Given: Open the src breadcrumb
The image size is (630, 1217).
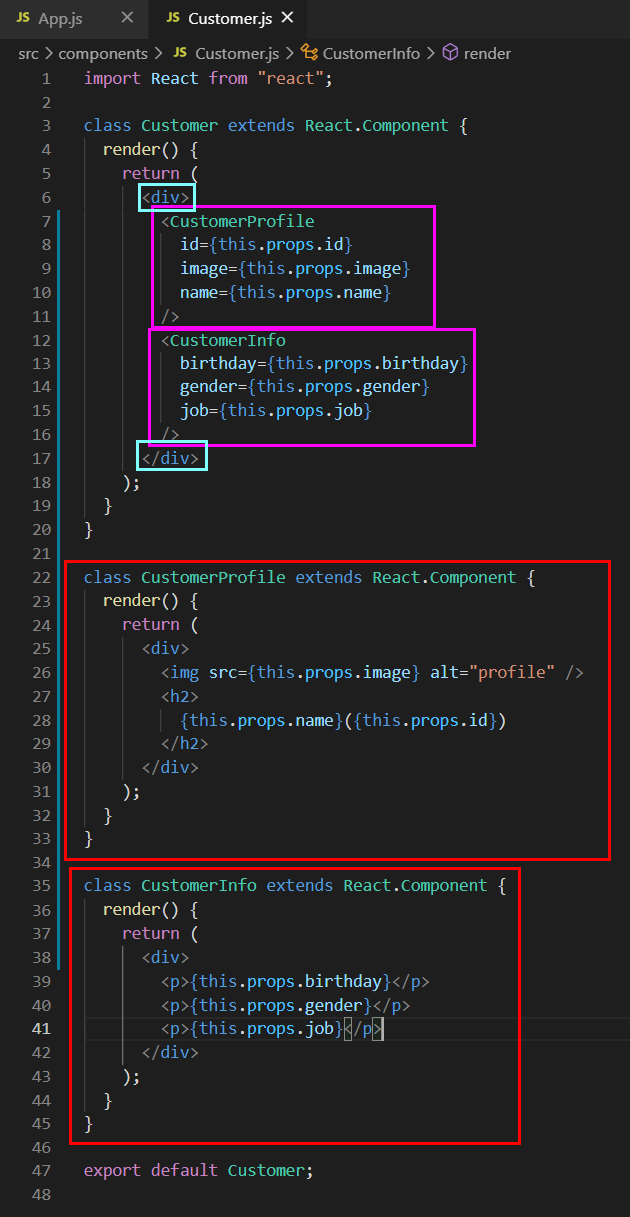Looking at the screenshot, I should coord(28,53).
